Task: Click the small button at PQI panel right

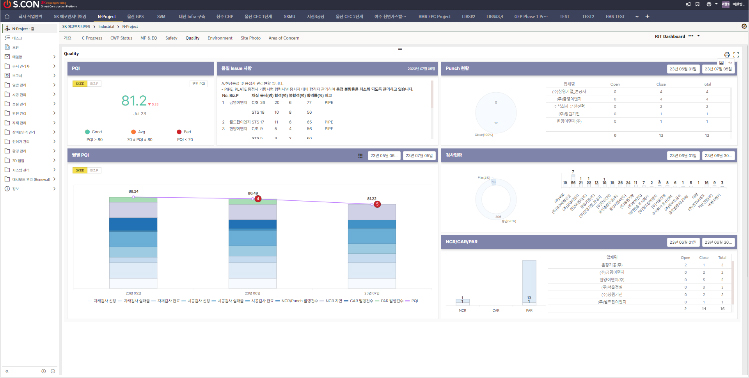Action: 199,84
